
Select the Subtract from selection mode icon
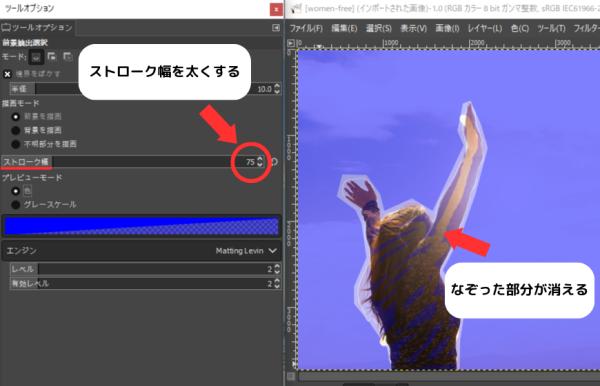tap(68, 57)
